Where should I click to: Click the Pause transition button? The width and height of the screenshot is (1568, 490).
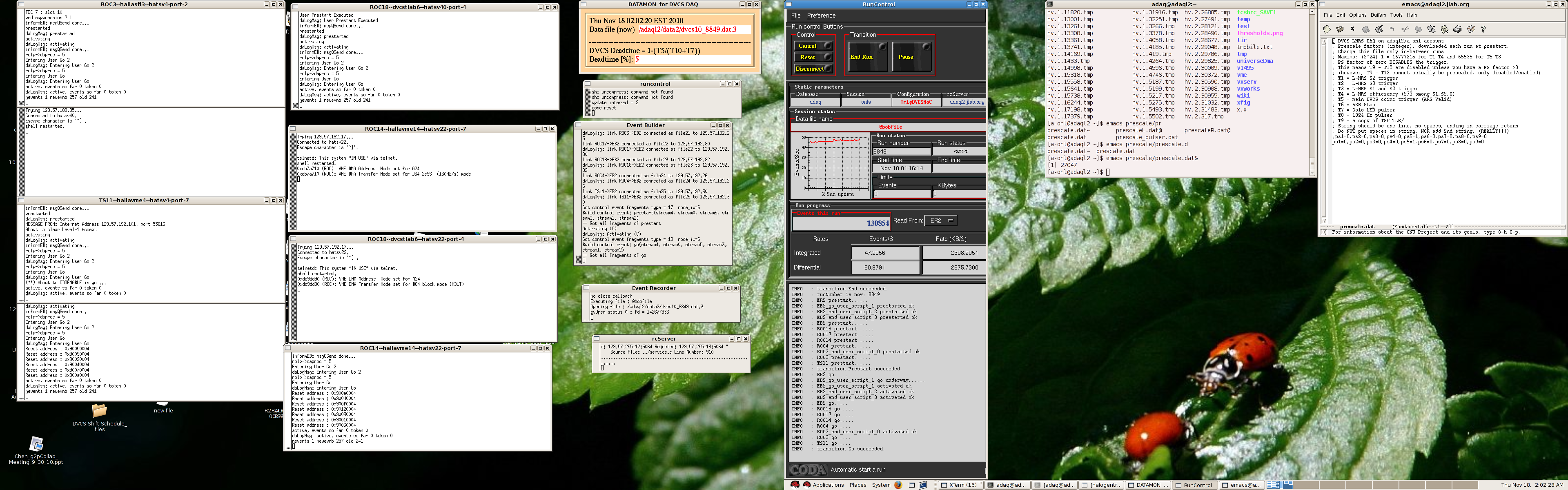click(912, 57)
